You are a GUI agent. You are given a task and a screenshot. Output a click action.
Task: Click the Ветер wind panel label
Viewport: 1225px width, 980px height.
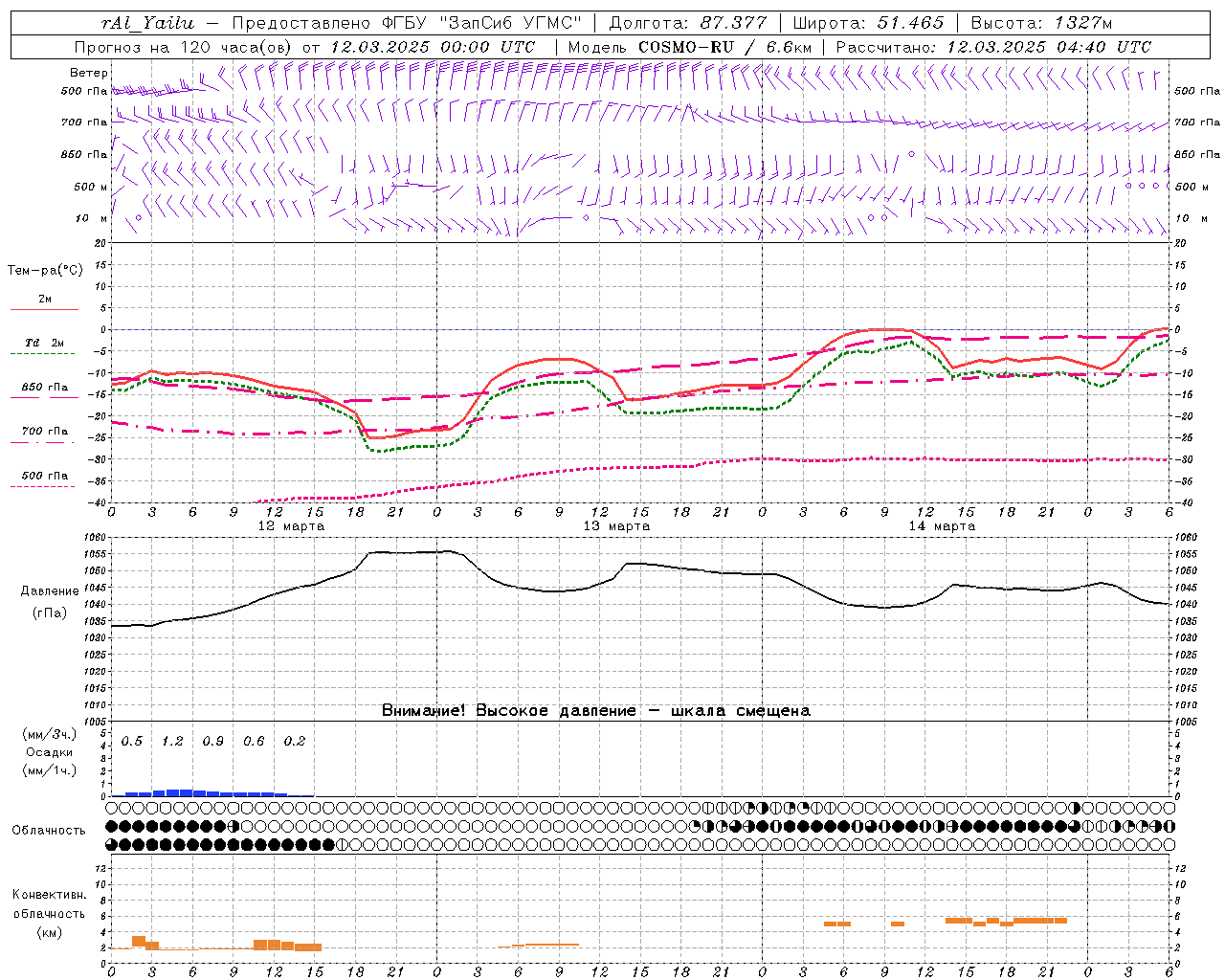(89, 73)
